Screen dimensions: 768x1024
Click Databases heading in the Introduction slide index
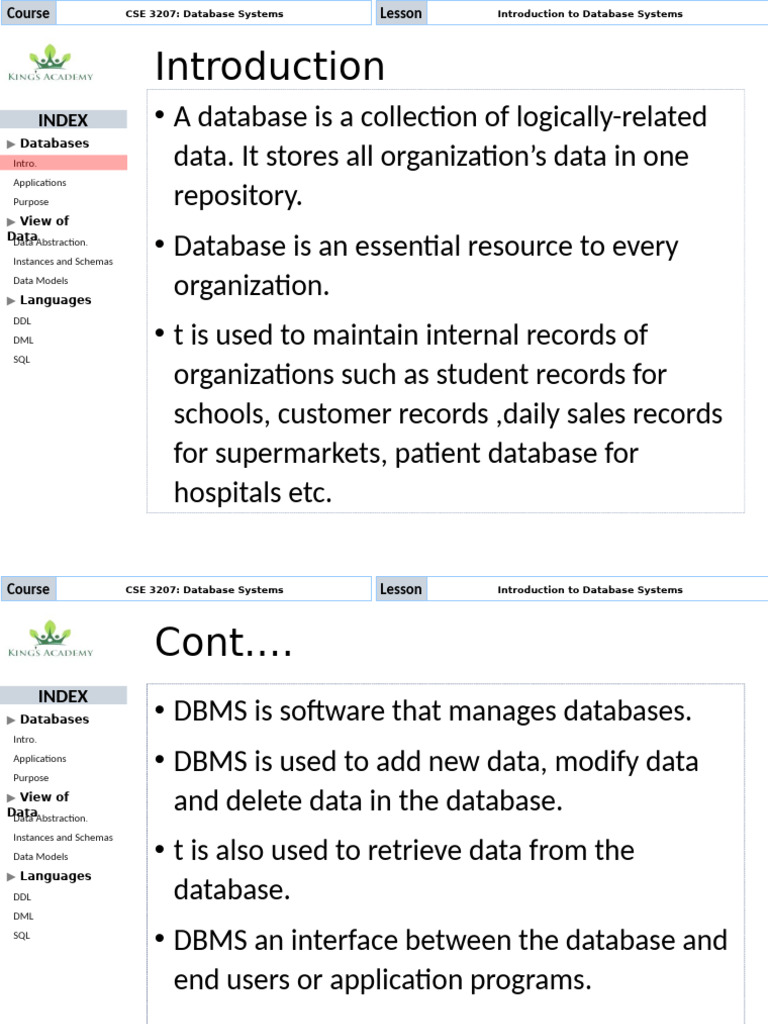54,143
